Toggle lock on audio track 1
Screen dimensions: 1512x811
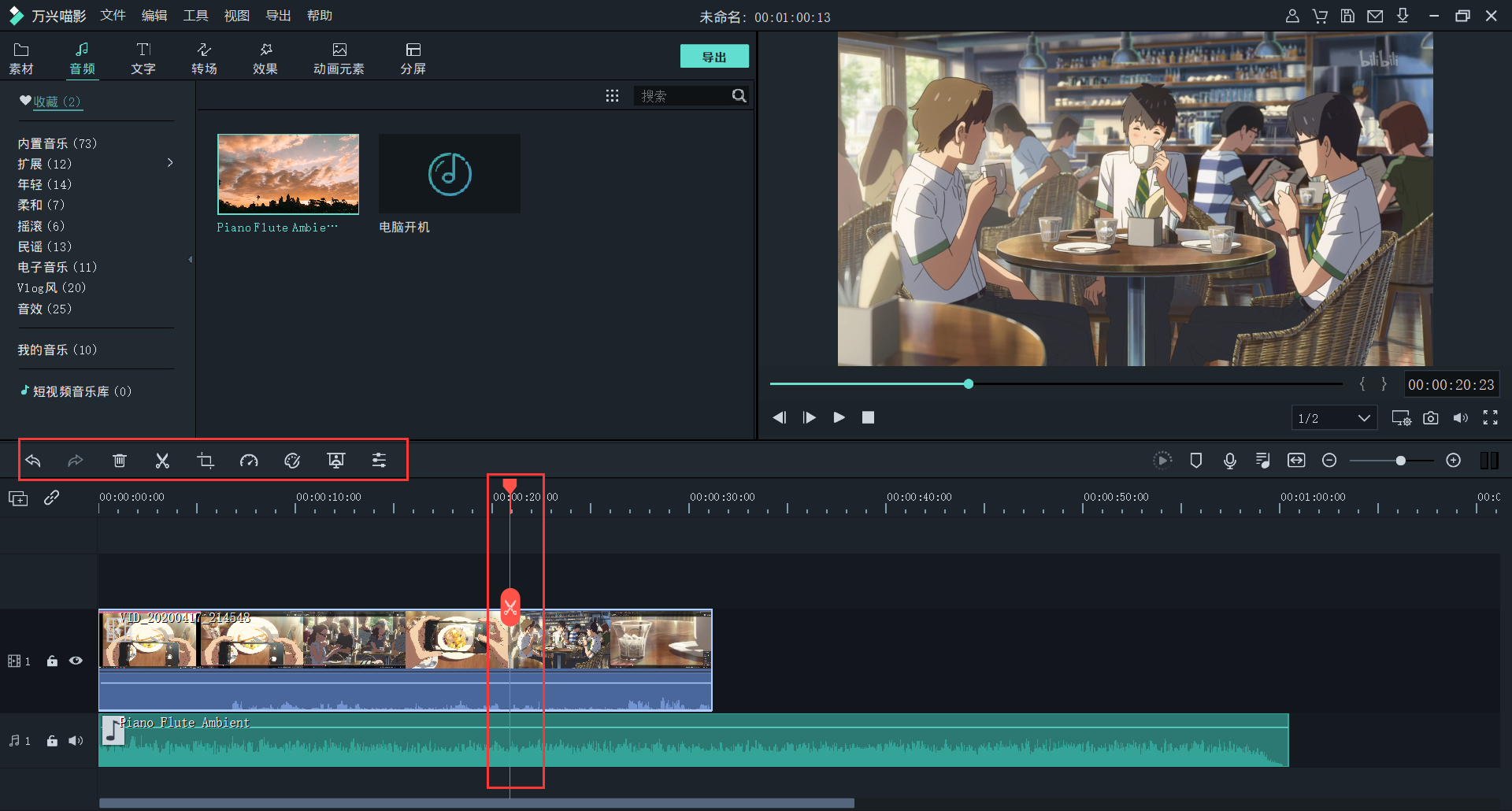pos(52,741)
